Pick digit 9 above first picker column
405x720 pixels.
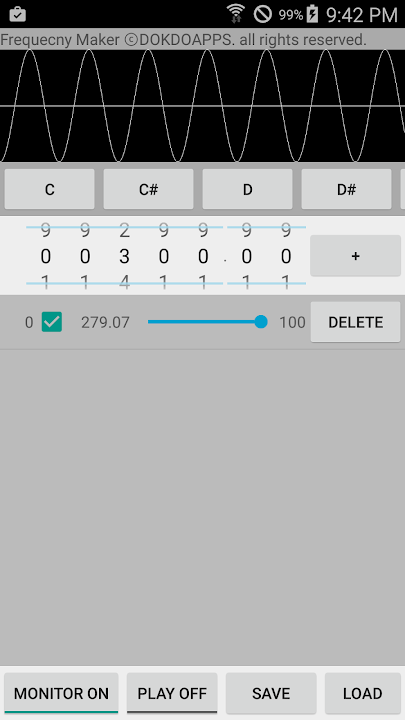click(45, 230)
